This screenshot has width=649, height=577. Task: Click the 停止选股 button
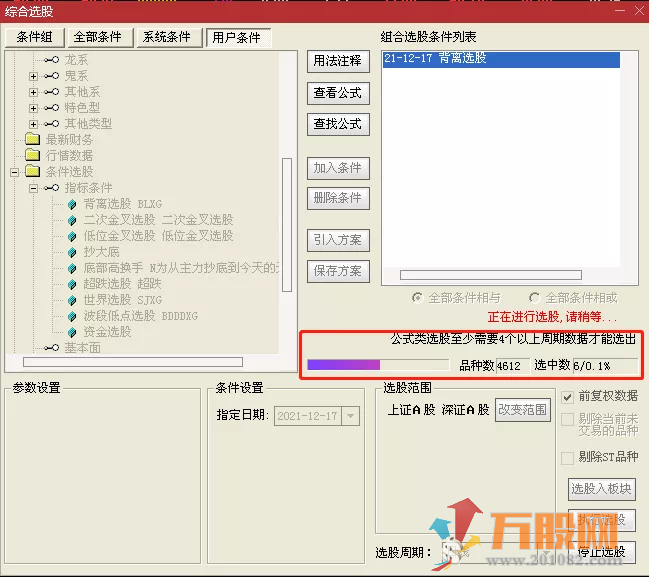(601, 552)
